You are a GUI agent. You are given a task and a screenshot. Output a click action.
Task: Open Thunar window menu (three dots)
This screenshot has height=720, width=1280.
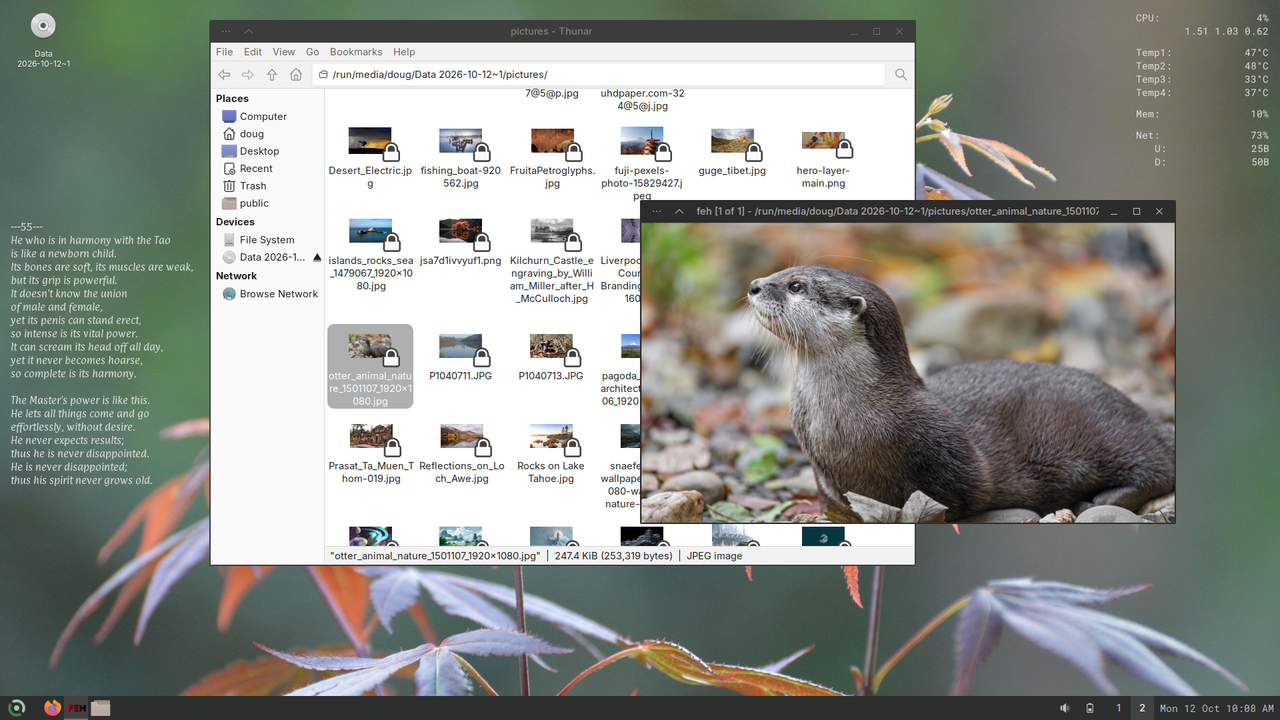[226, 31]
